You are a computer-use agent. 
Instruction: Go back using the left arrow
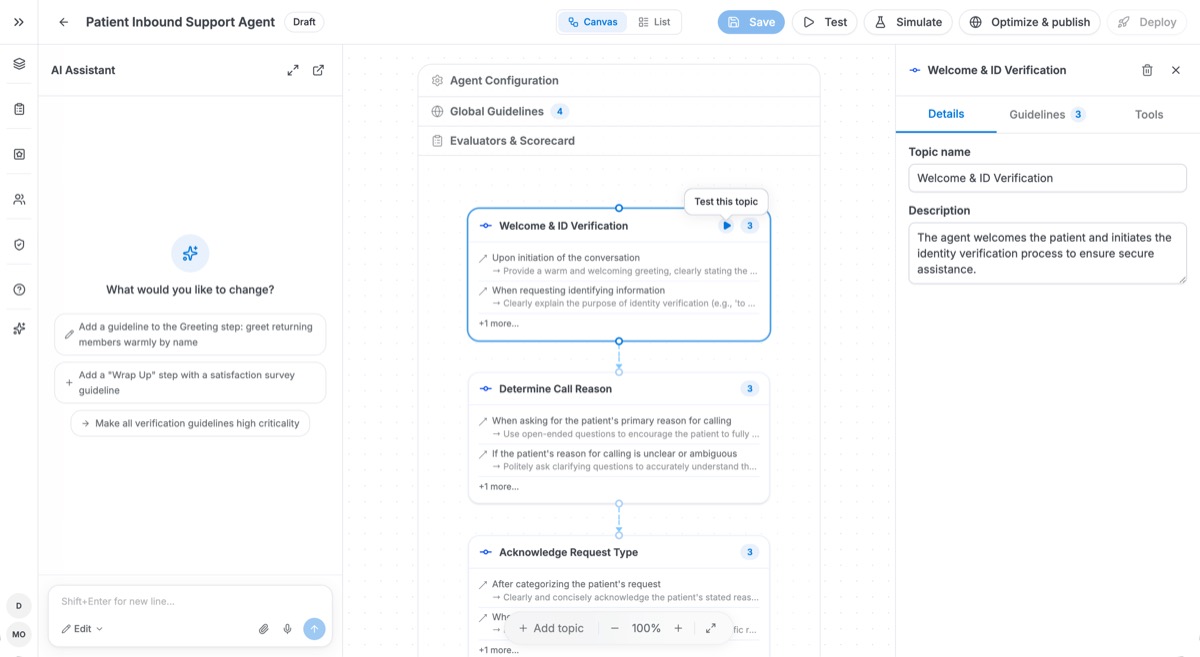coord(64,22)
